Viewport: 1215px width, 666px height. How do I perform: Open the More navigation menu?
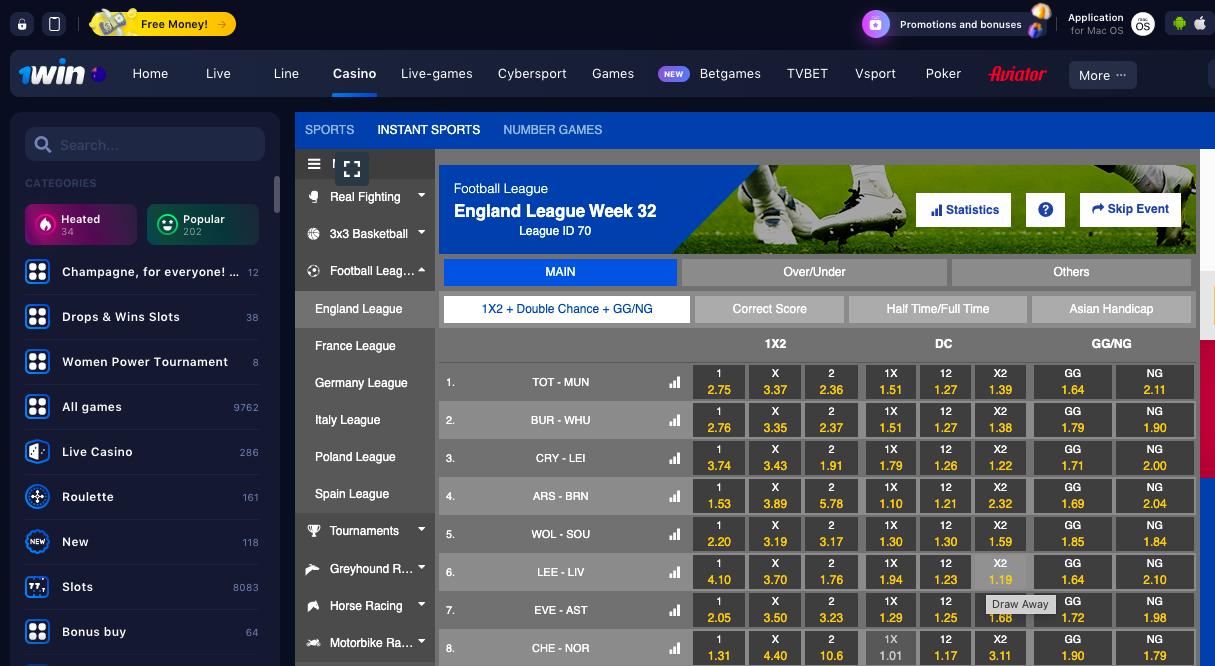pyautogui.click(x=1102, y=75)
